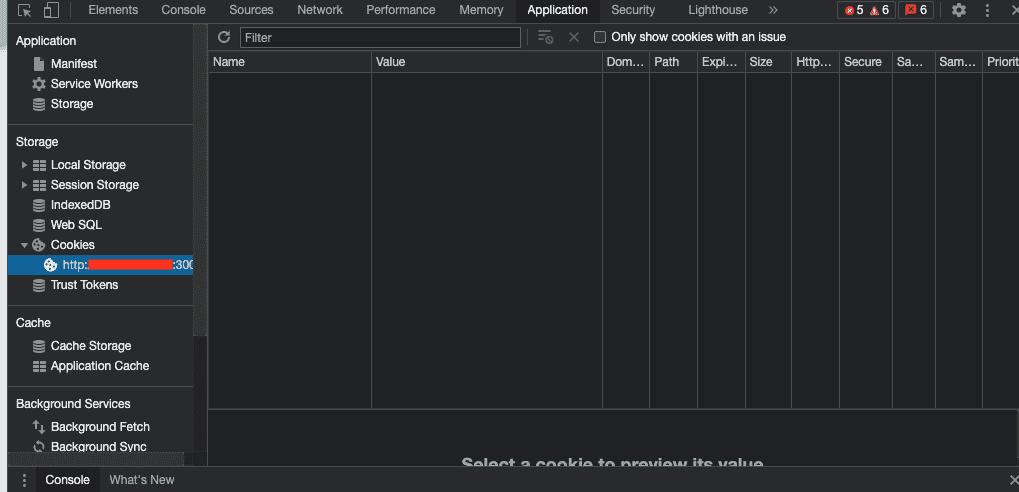Screen dimensions: 1019x492
Task: Click the Local Storage grid icon
Action: tap(39, 165)
